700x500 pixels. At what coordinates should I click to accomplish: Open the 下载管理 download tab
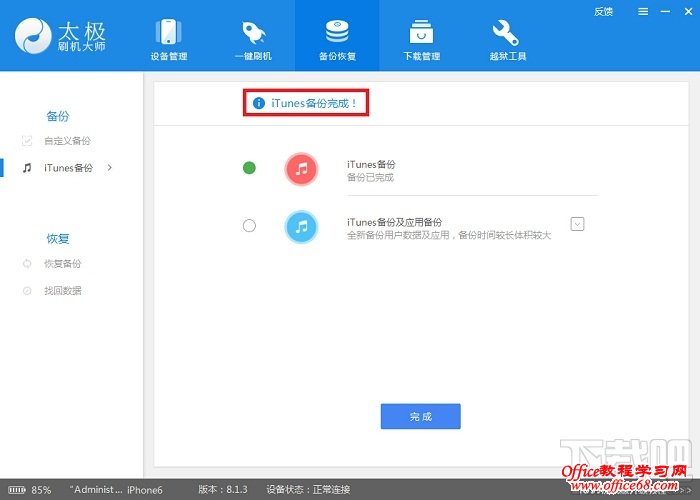tap(422, 39)
